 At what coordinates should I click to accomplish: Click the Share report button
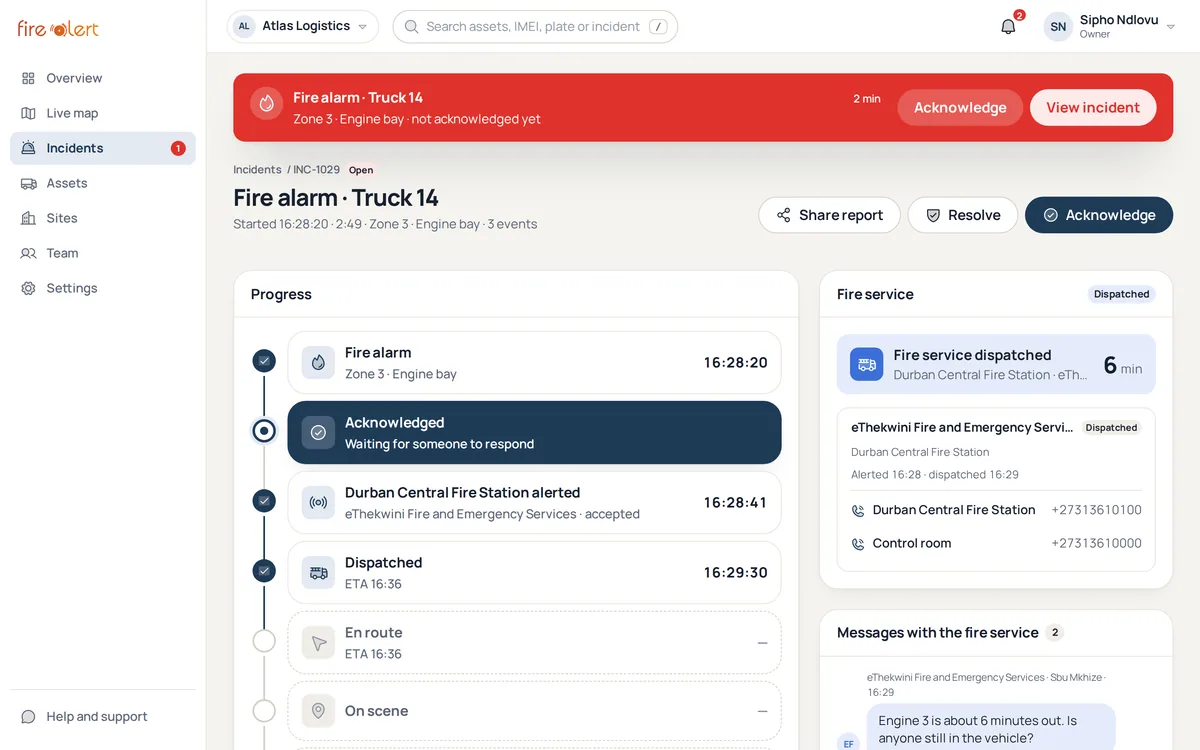coord(829,215)
